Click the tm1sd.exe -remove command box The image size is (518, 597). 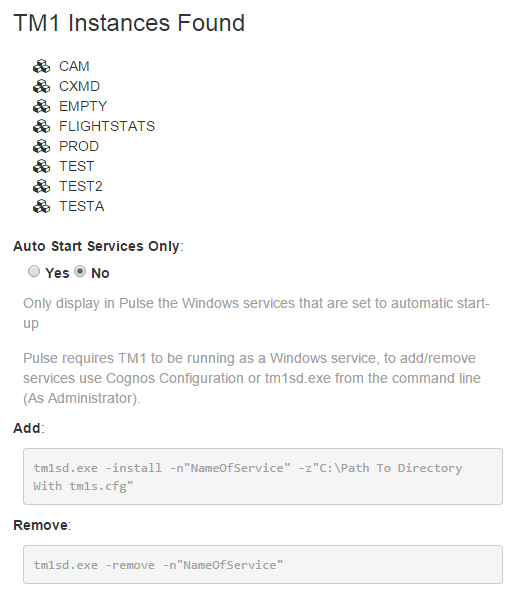click(x=263, y=565)
